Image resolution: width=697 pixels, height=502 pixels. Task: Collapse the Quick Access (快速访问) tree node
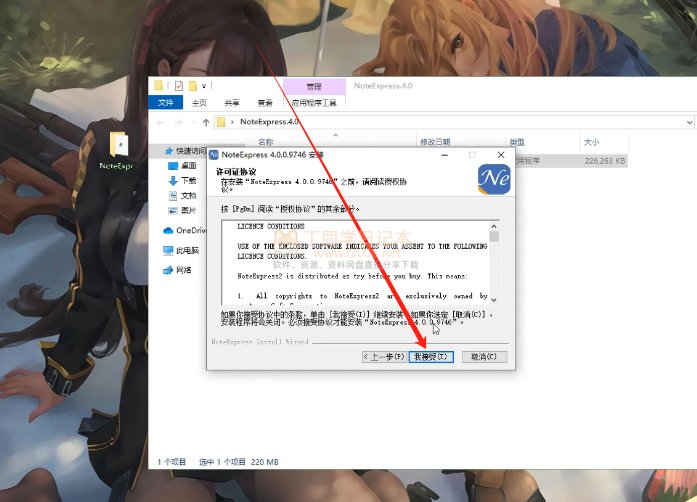pos(157,150)
